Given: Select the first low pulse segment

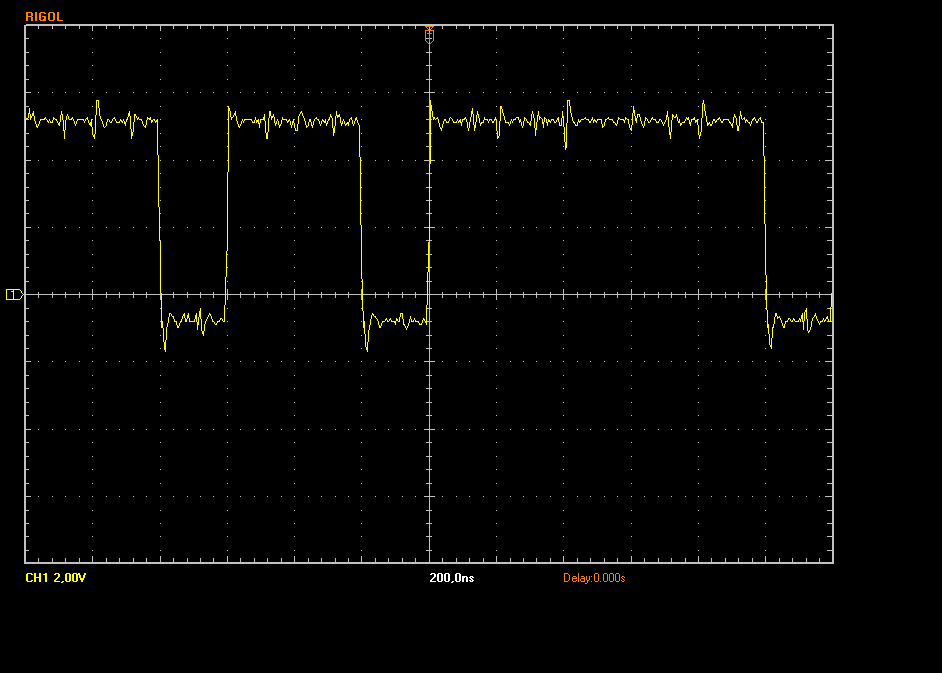Looking at the screenshot, I should click(193, 320).
